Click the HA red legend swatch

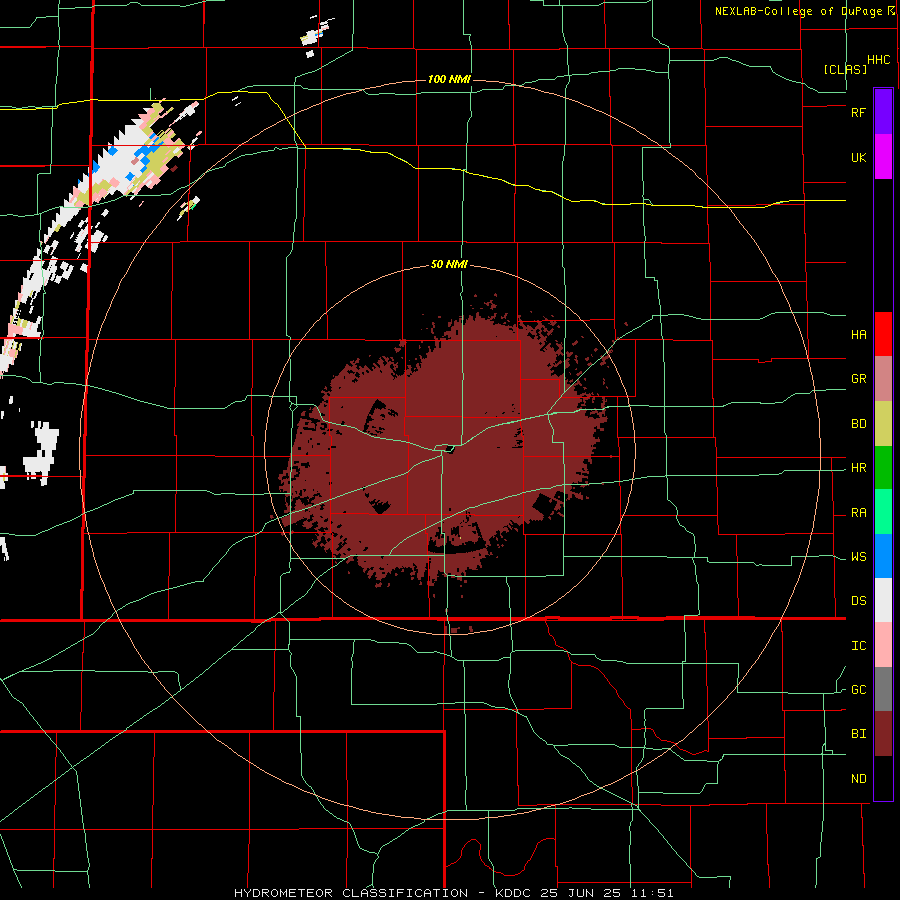point(883,334)
